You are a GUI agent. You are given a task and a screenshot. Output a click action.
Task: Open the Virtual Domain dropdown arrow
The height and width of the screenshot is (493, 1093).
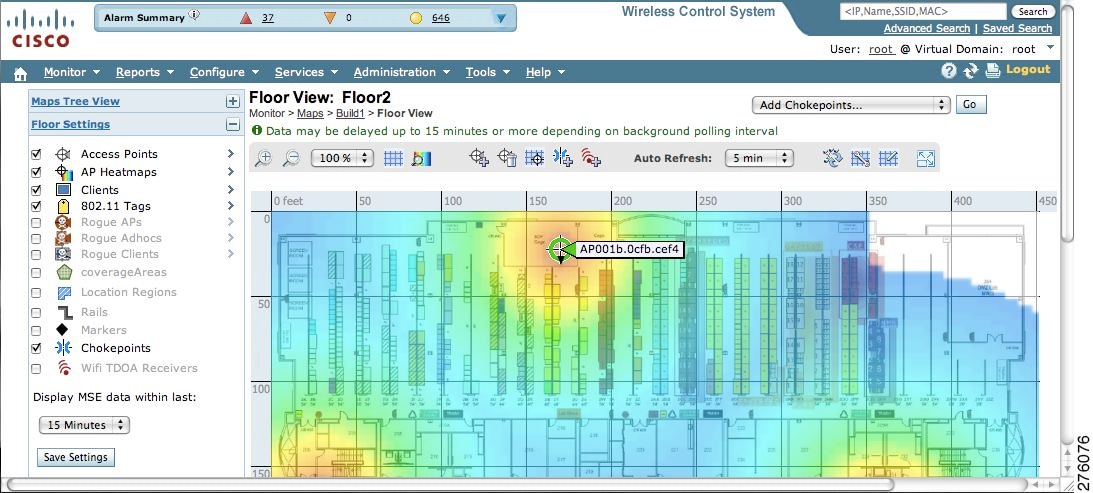click(x=1050, y=47)
